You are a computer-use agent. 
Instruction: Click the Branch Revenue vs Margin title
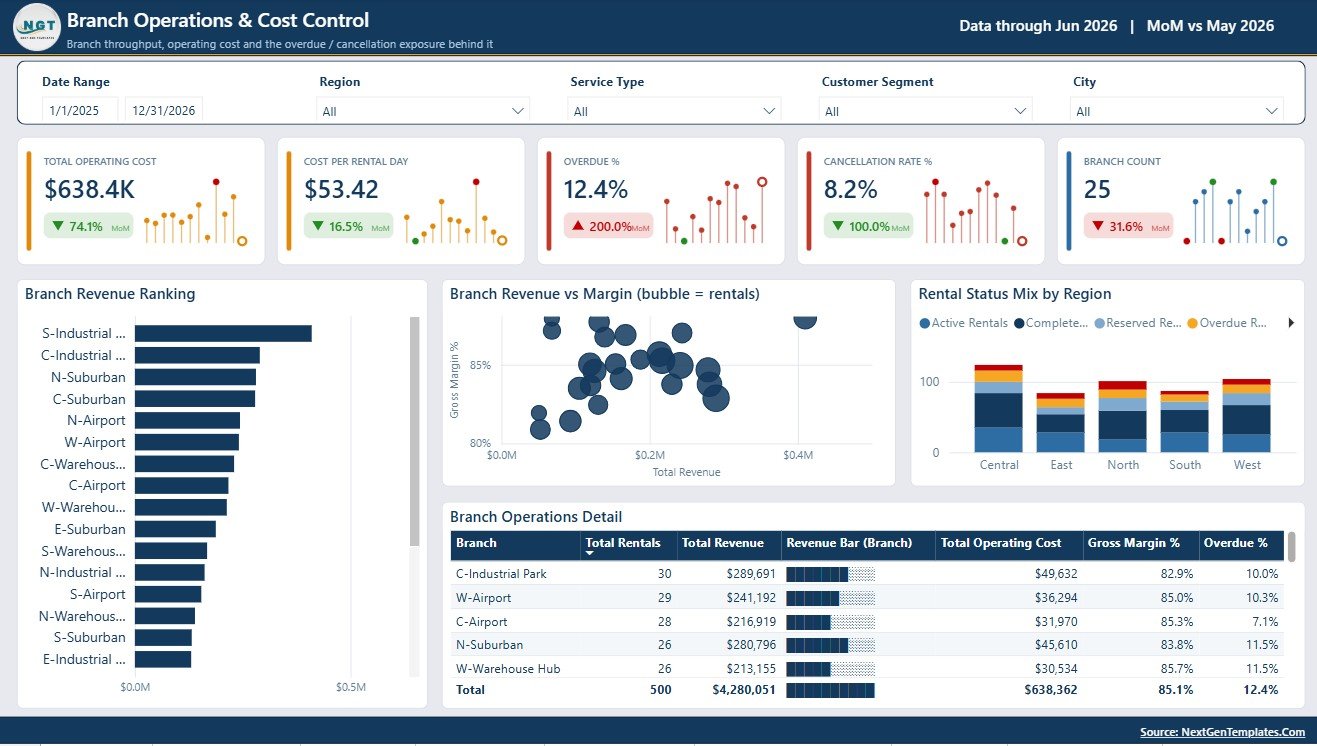pyautogui.click(x=605, y=294)
